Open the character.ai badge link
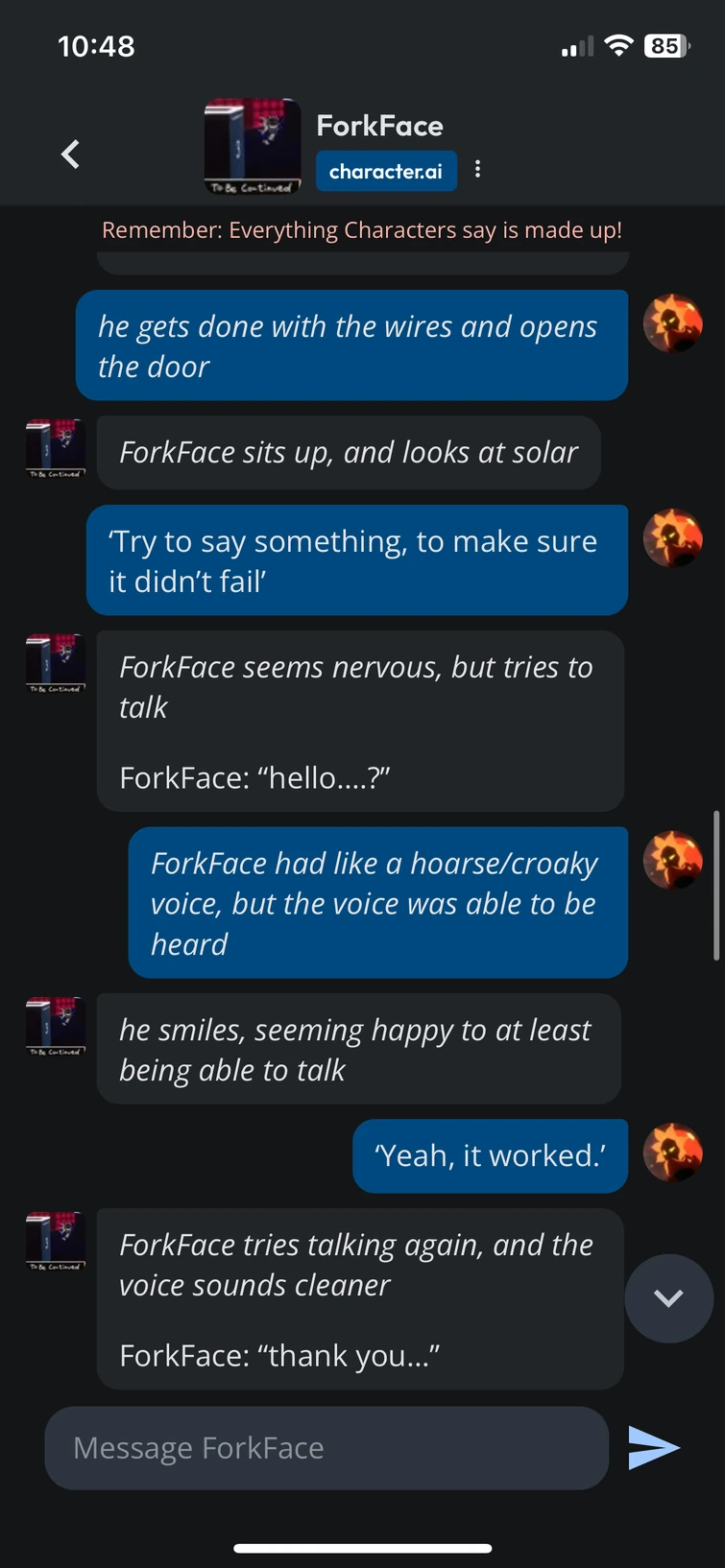The height and width of the screenshot is (1568, 725). coord(386,171)
